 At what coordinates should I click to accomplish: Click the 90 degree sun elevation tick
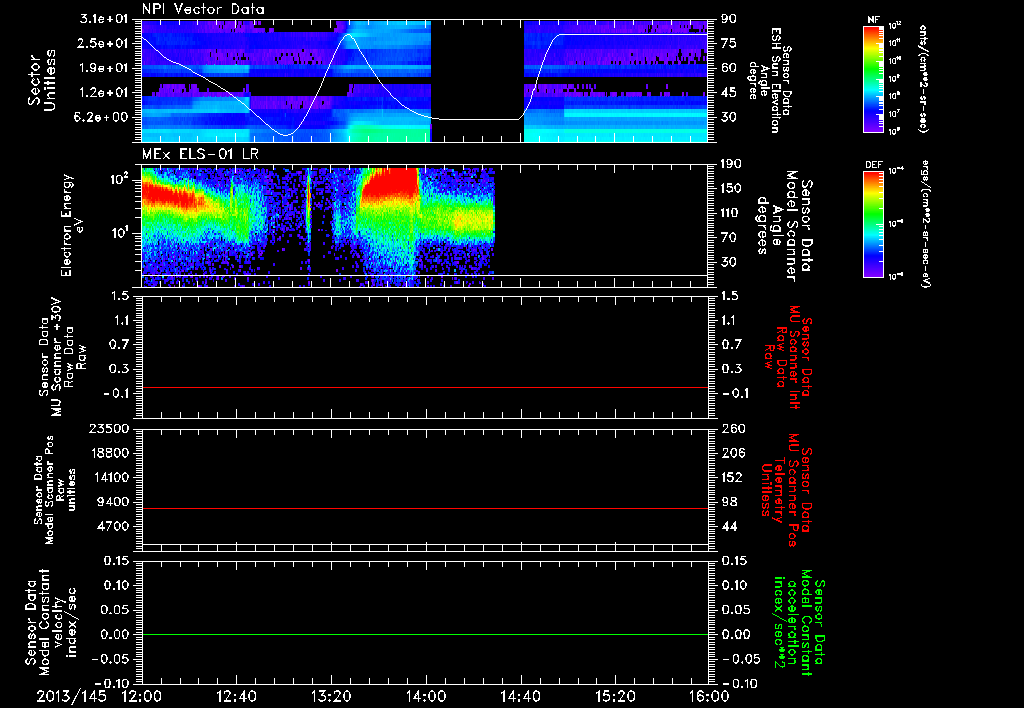coord(729,19)
